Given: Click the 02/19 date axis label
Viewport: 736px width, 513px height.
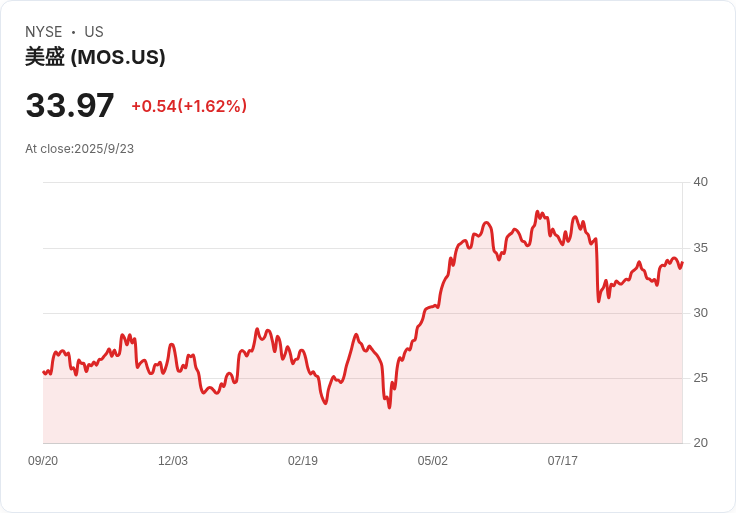Looking at the screenshot, I should (x=303, y=460).
